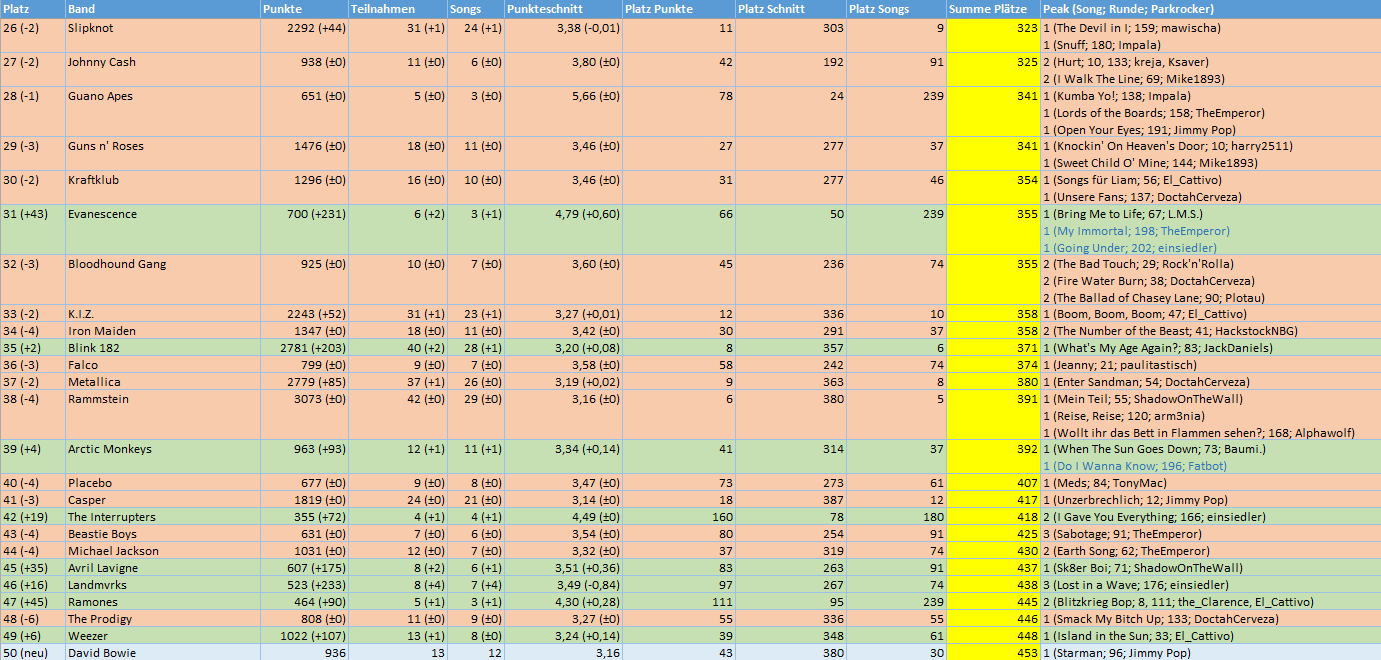
Task: Click the band cell 'Arctic Monkeys'
Action: click(162, 457)
